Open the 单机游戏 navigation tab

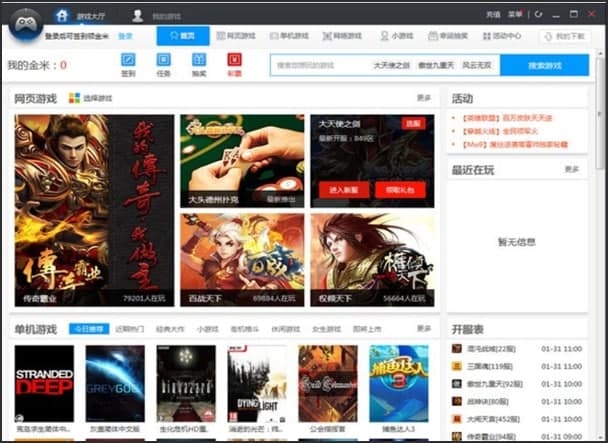289,36
